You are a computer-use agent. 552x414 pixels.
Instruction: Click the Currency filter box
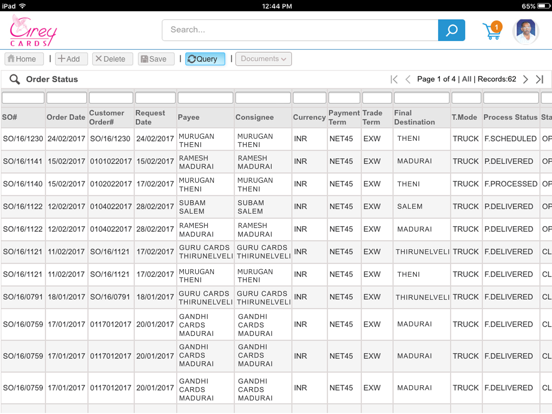click(x=309, y=98)
